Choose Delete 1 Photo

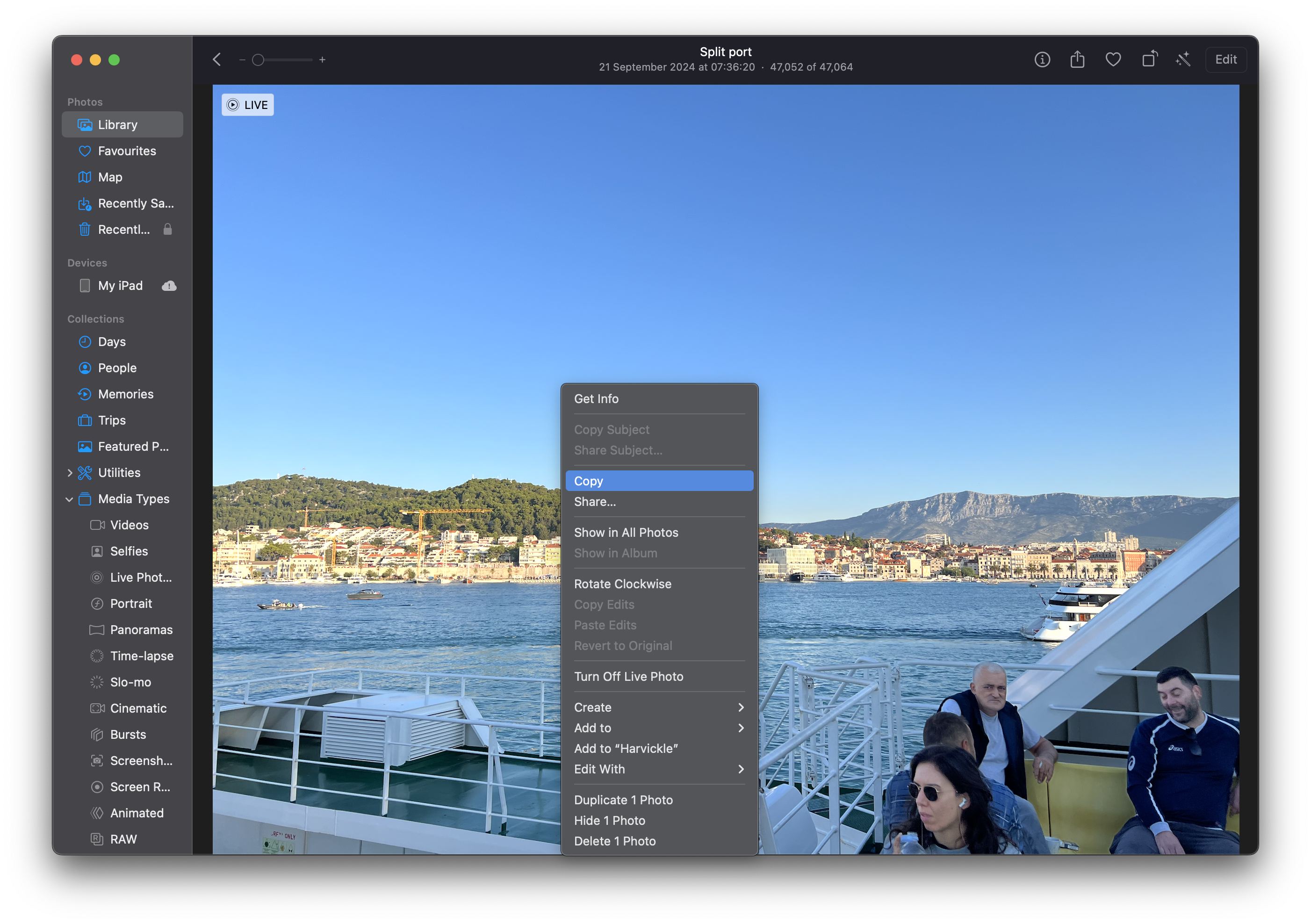[x=660, y=841]
